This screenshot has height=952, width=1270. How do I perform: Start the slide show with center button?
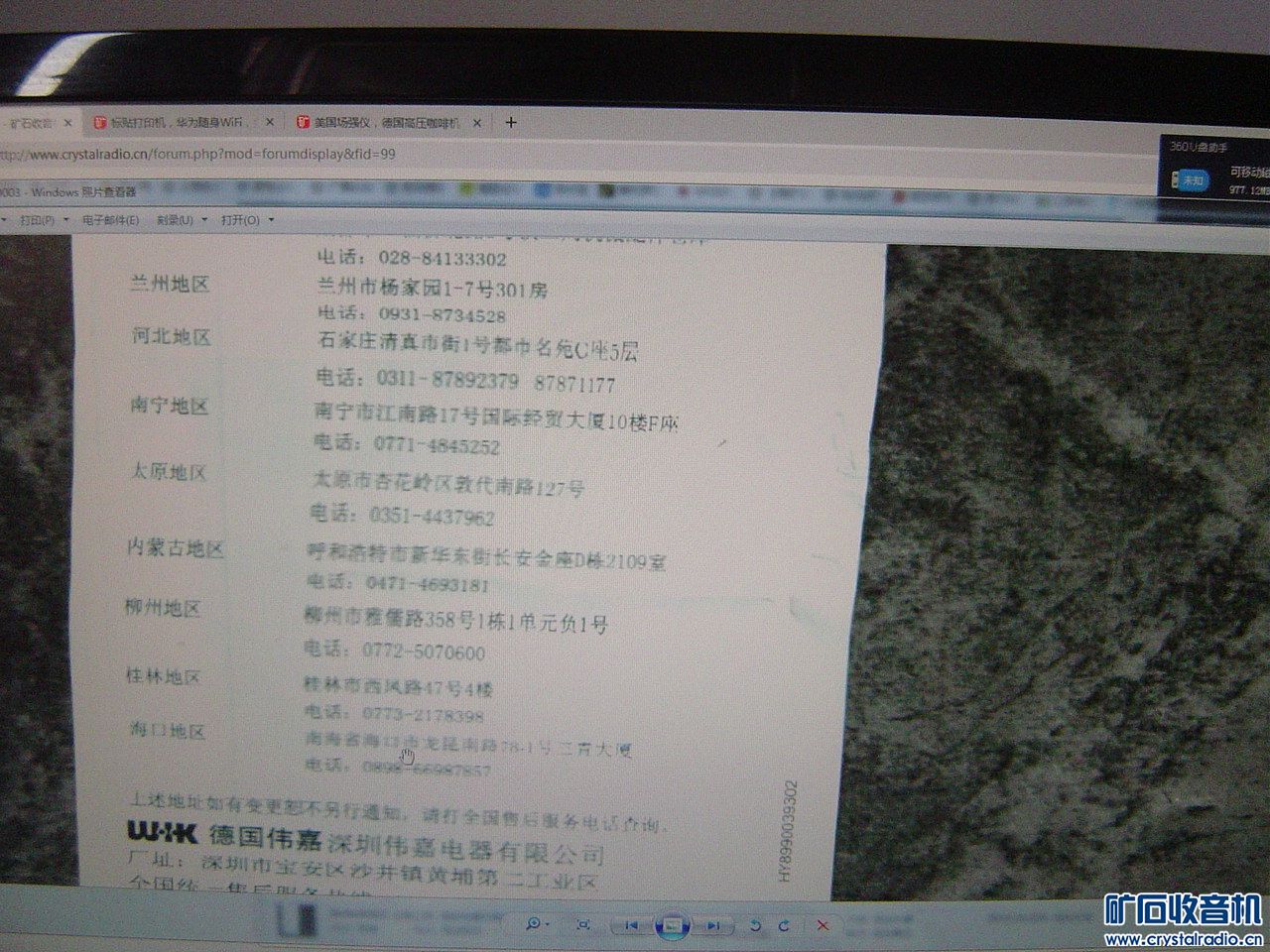point(672,925)
